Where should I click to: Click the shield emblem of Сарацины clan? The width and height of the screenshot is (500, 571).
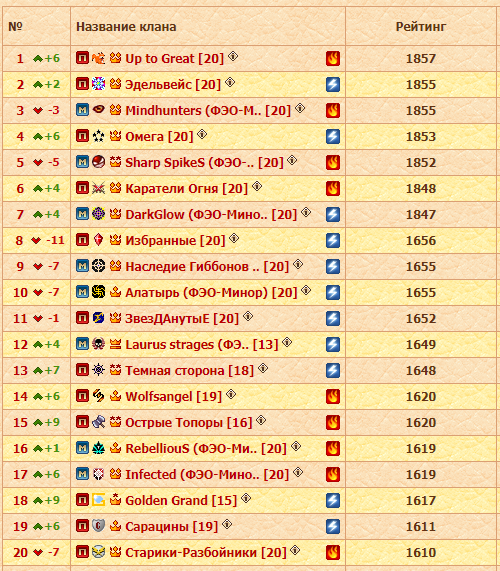point(98,526)
